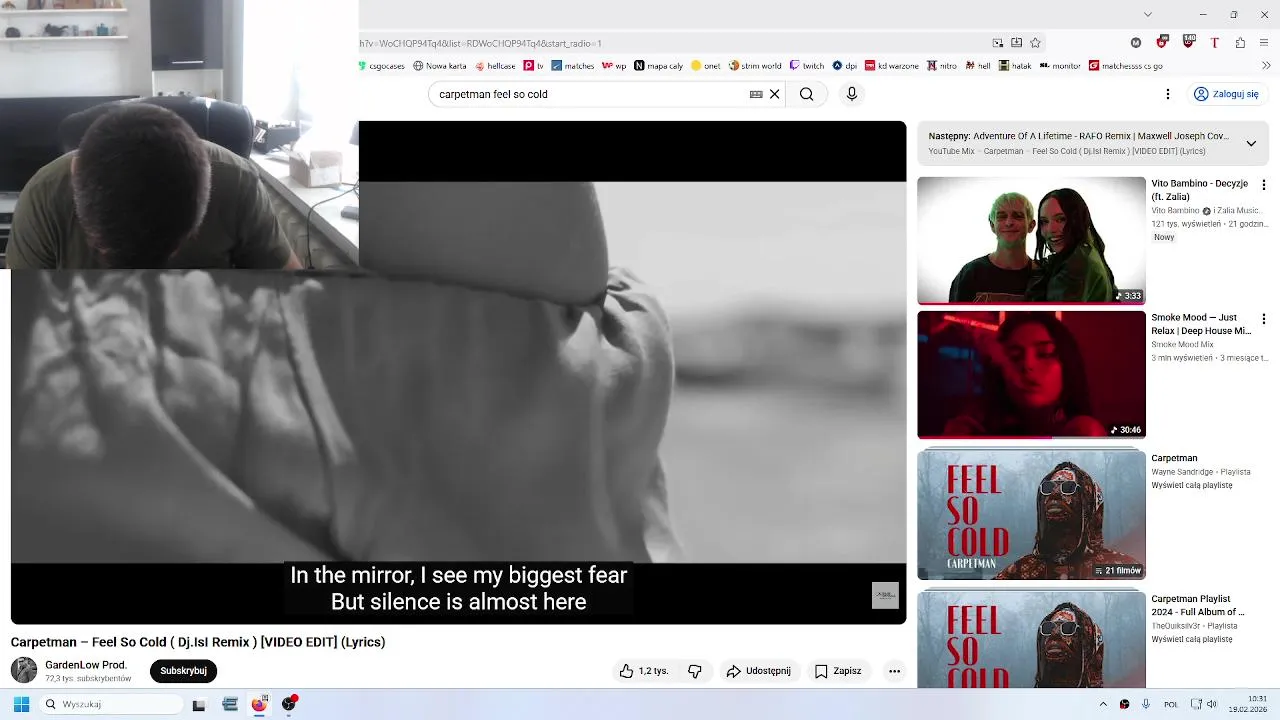Clear the search box with X
Viewport: 1280px width, 720px height.
pyautogui.click(x=774, y=94)
